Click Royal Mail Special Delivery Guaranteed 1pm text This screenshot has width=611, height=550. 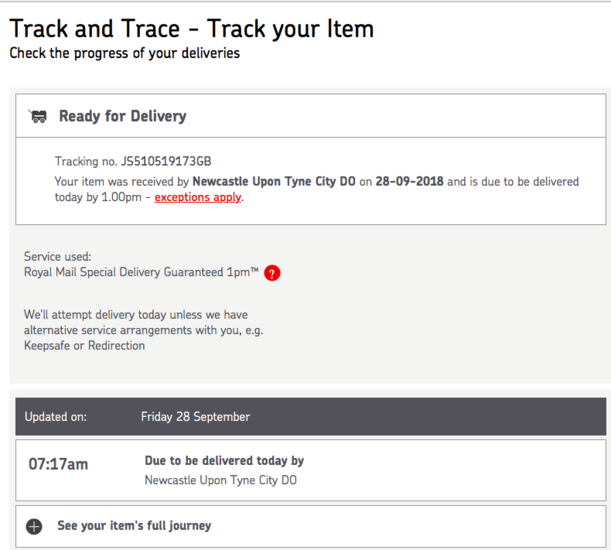141,272
